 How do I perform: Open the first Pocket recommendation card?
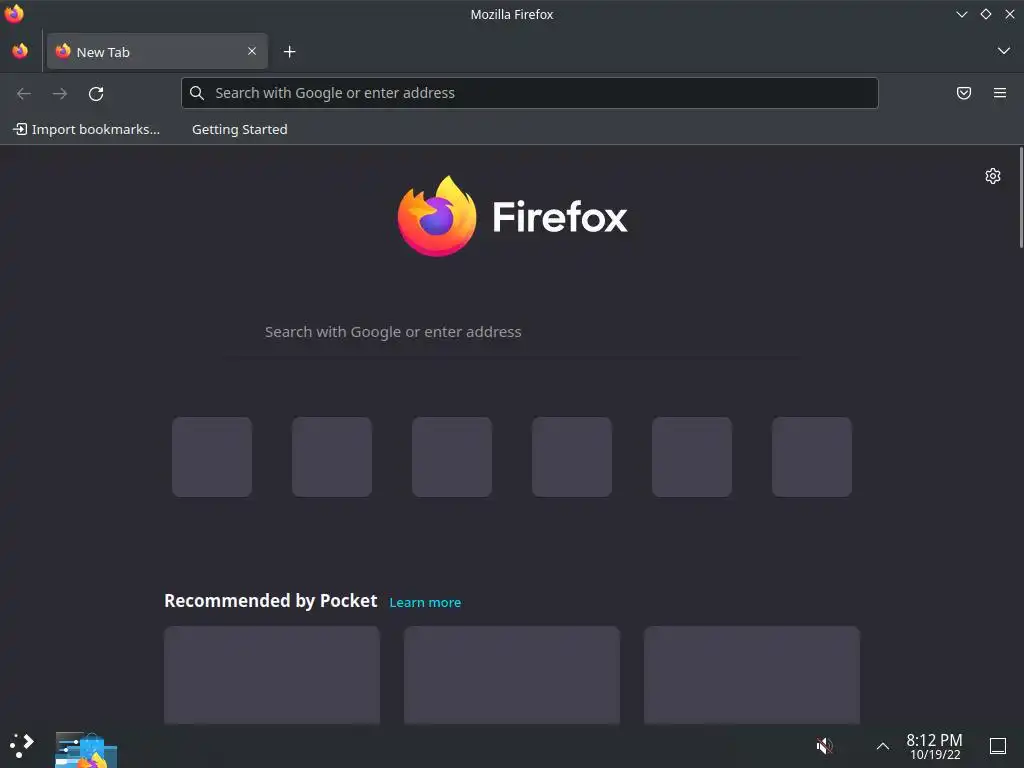pyautogui.click(x=272, y=675)
